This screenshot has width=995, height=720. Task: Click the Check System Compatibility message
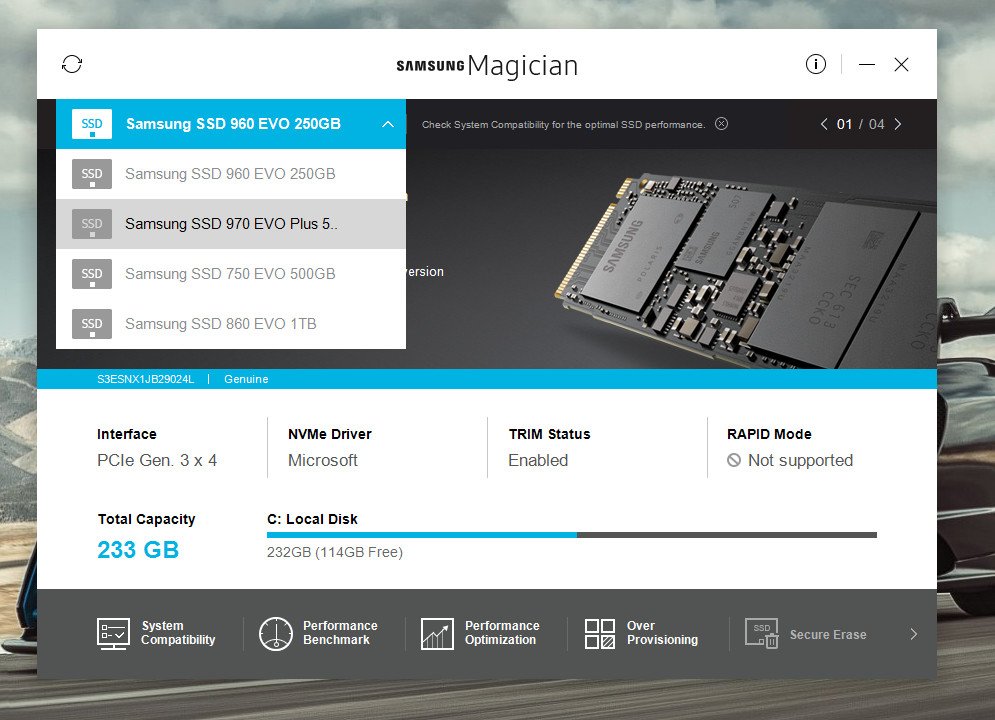pos(563,125)
